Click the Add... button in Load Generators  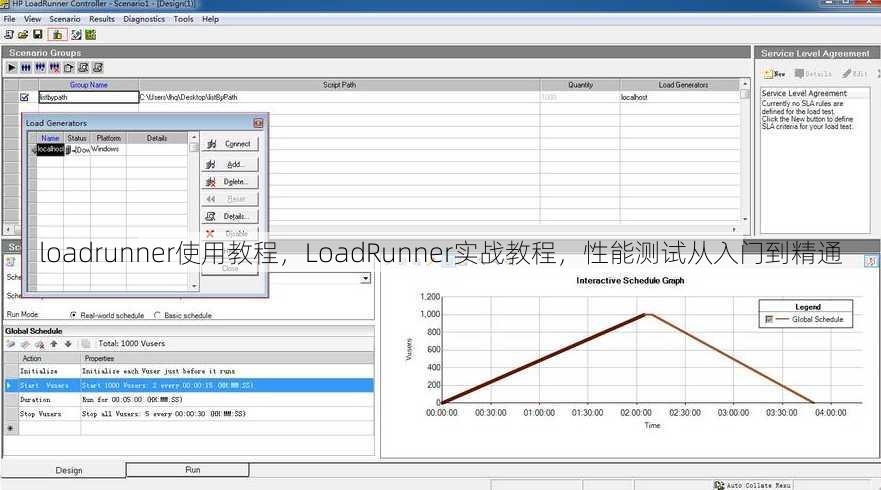coord(230,164)
